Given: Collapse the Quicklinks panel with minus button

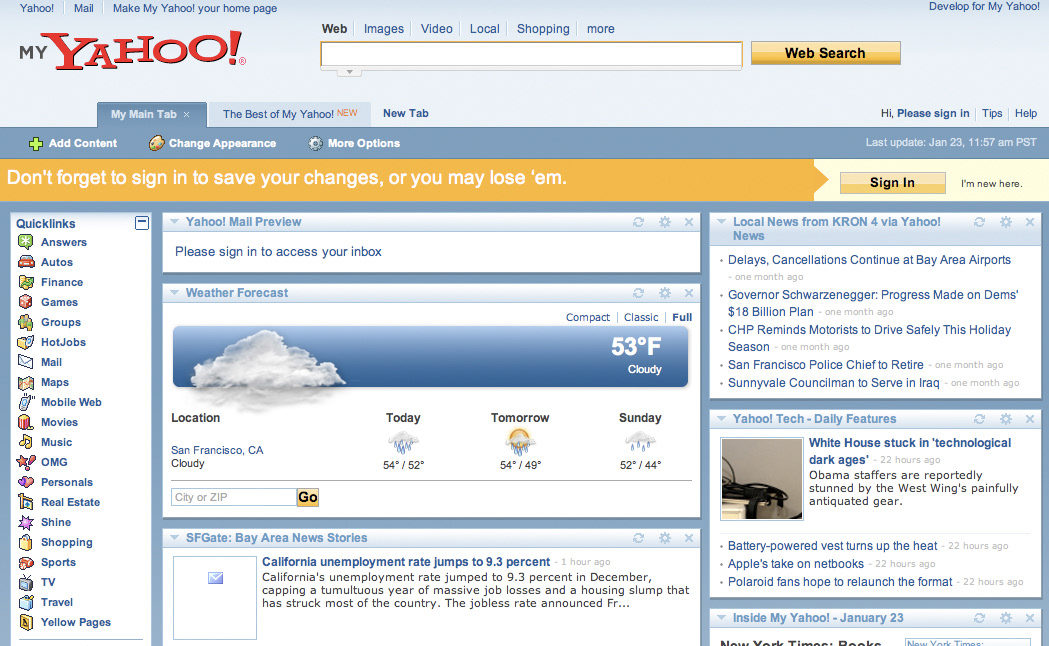Looking at the screenshot, I should pos(142,223).
